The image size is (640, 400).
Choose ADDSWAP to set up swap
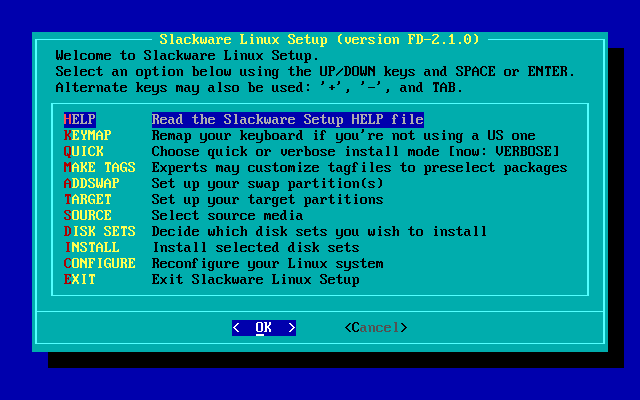coord(91,183)
